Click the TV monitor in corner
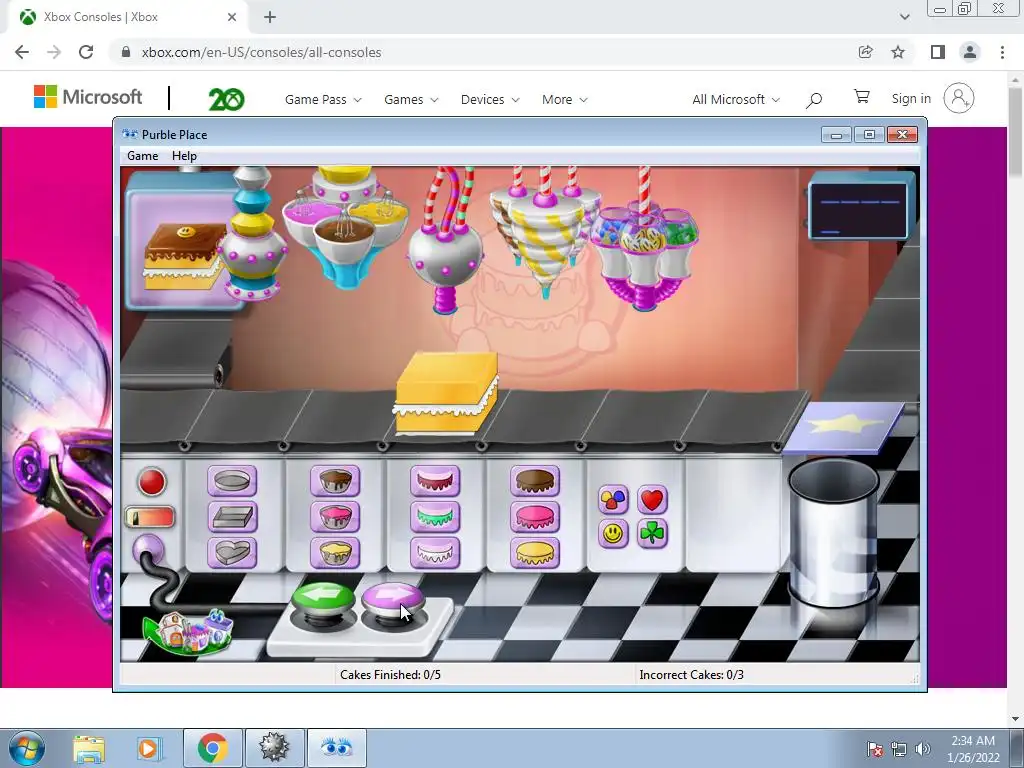 pyautogui.click(x=859, y=208)
